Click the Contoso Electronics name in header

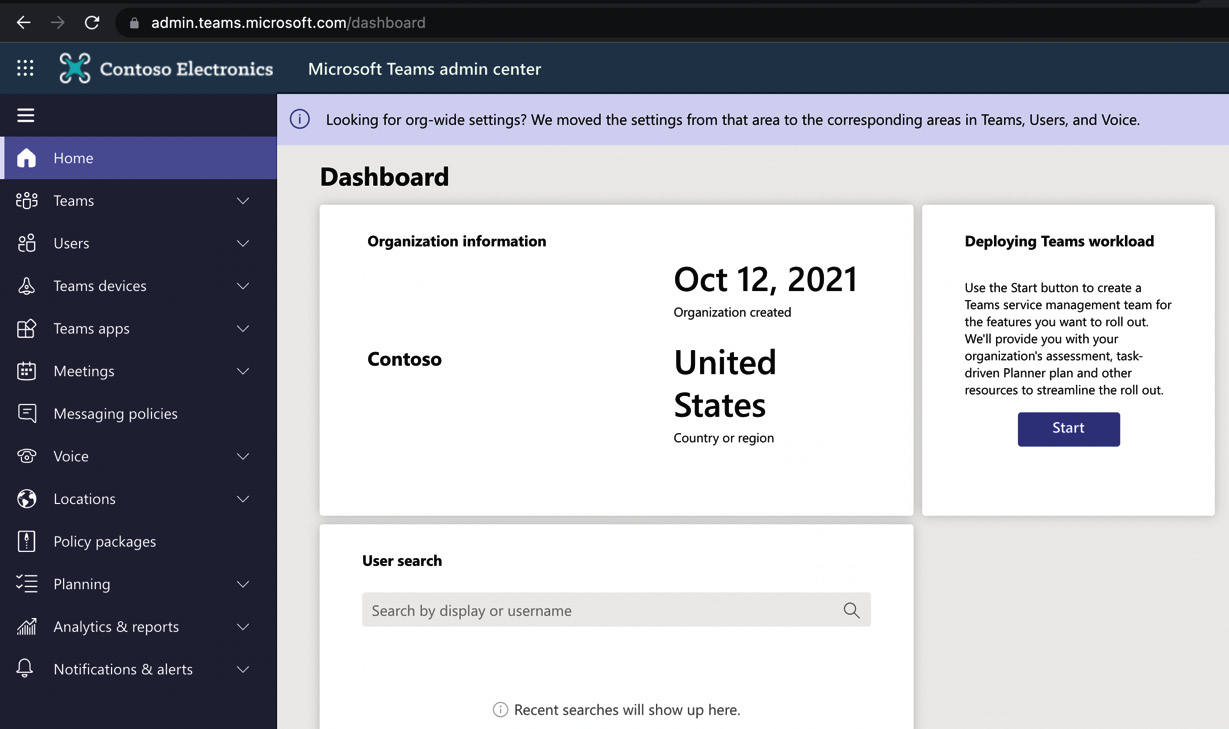(x=186, y=69)
